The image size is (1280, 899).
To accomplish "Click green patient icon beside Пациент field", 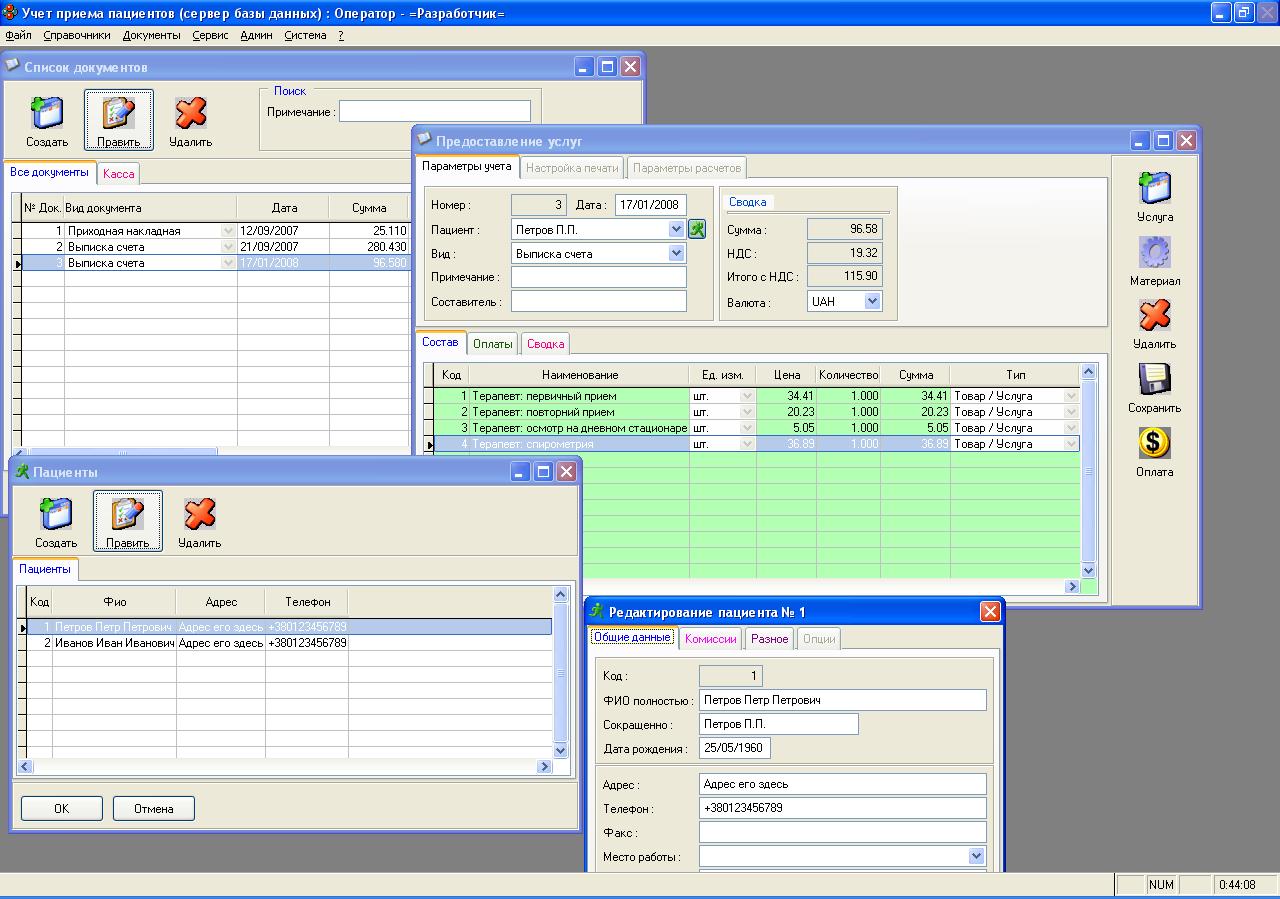I will (x=697, y=229).
